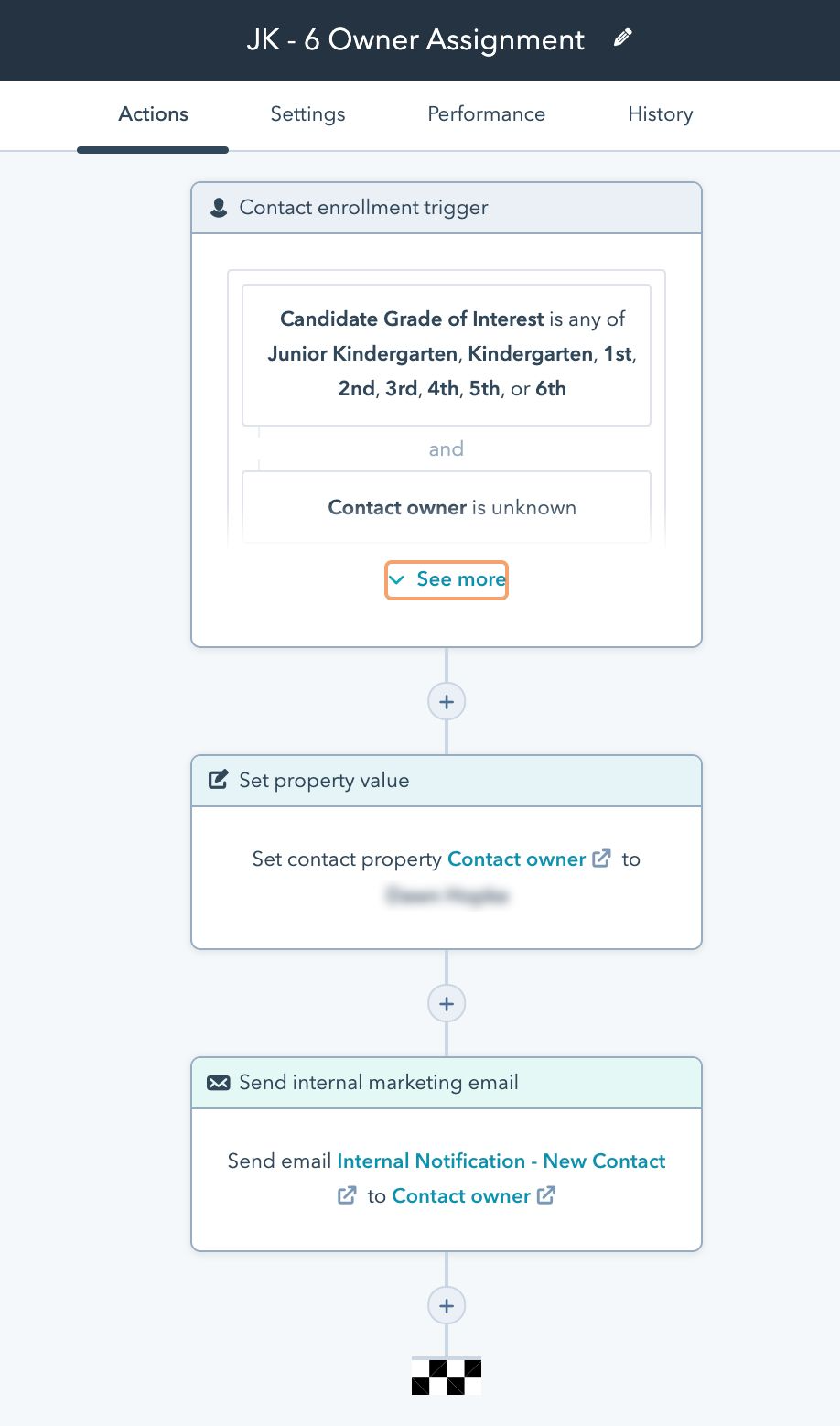Viewport: 840px width, 1426px height.
Task: Open the Performance tab
Action: pyautogui.click(x=486, y=114)
